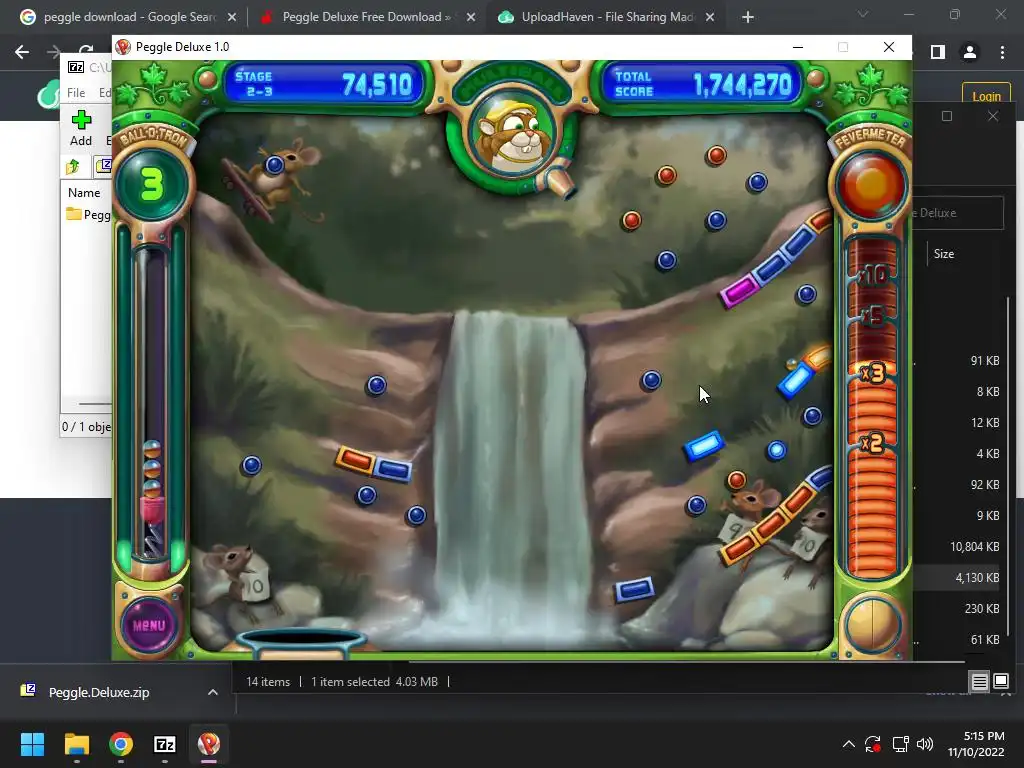
Task: Click the golden ball at bottom right corner
Action: coord(872,624)
